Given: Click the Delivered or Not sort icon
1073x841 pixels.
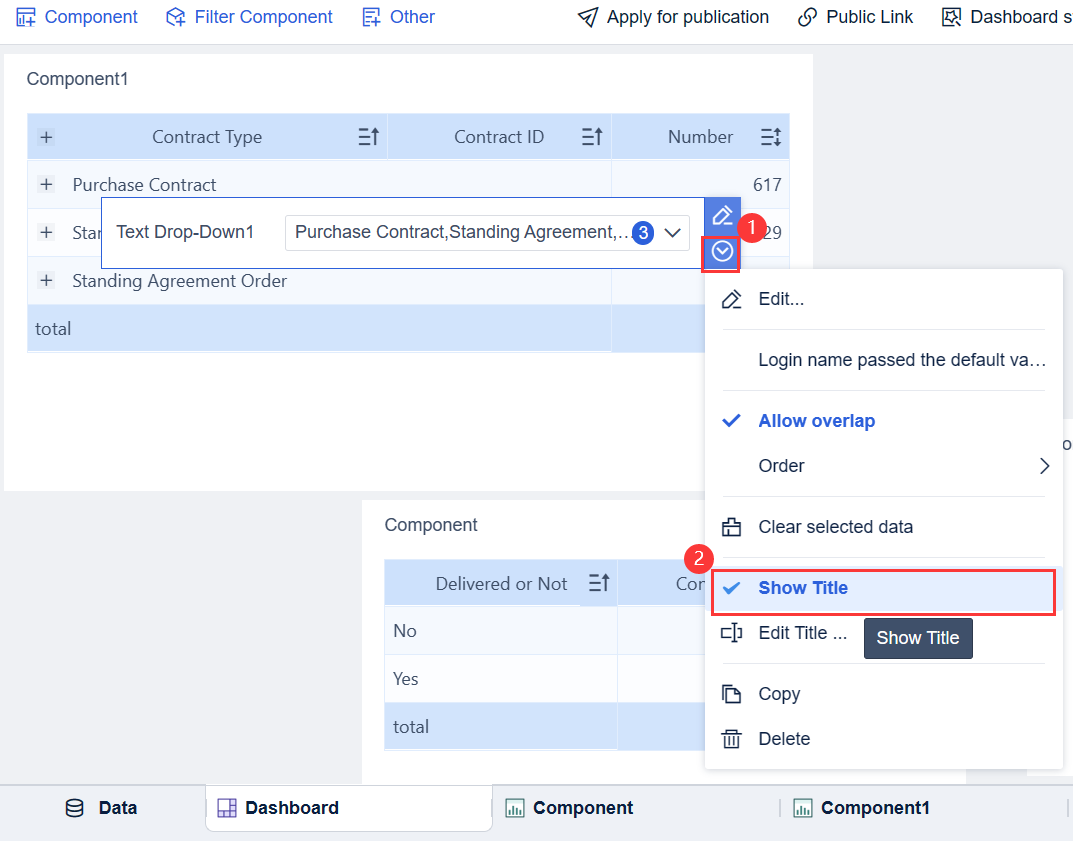Looking at the screenshot, I should click(599, 583).
